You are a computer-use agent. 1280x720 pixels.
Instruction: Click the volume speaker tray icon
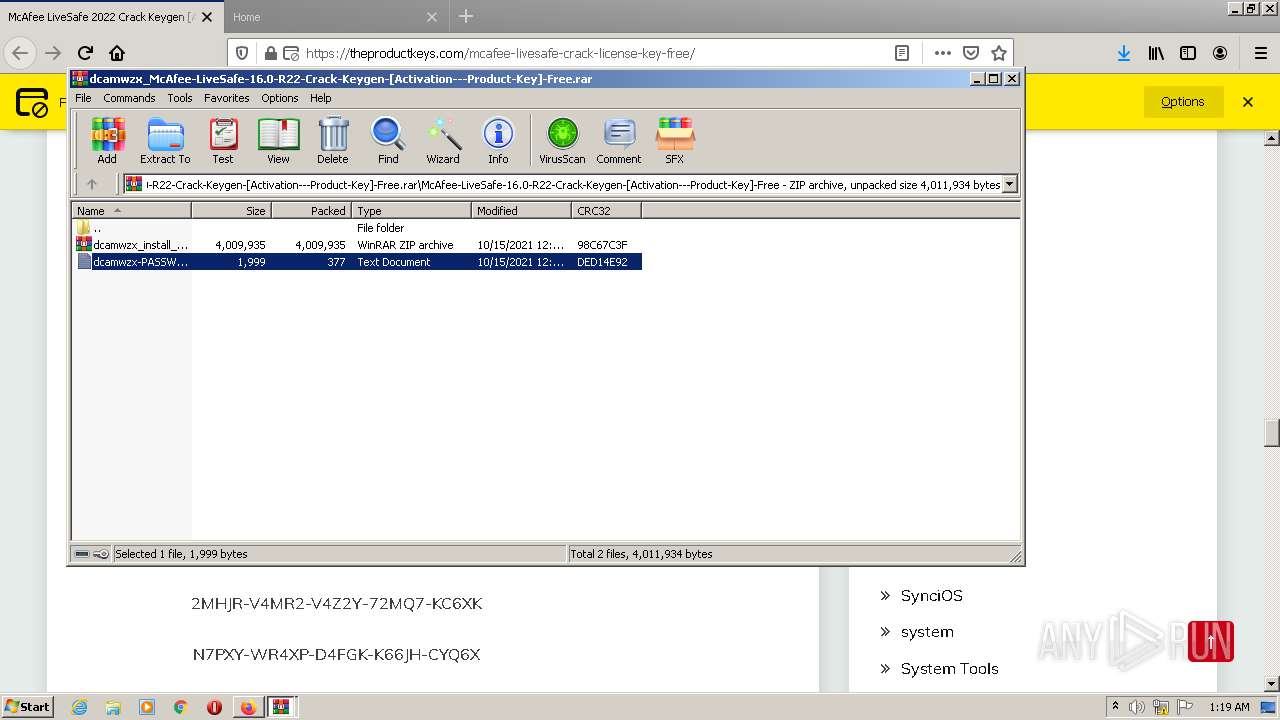pyautogui.click(x=1137, y=707)
